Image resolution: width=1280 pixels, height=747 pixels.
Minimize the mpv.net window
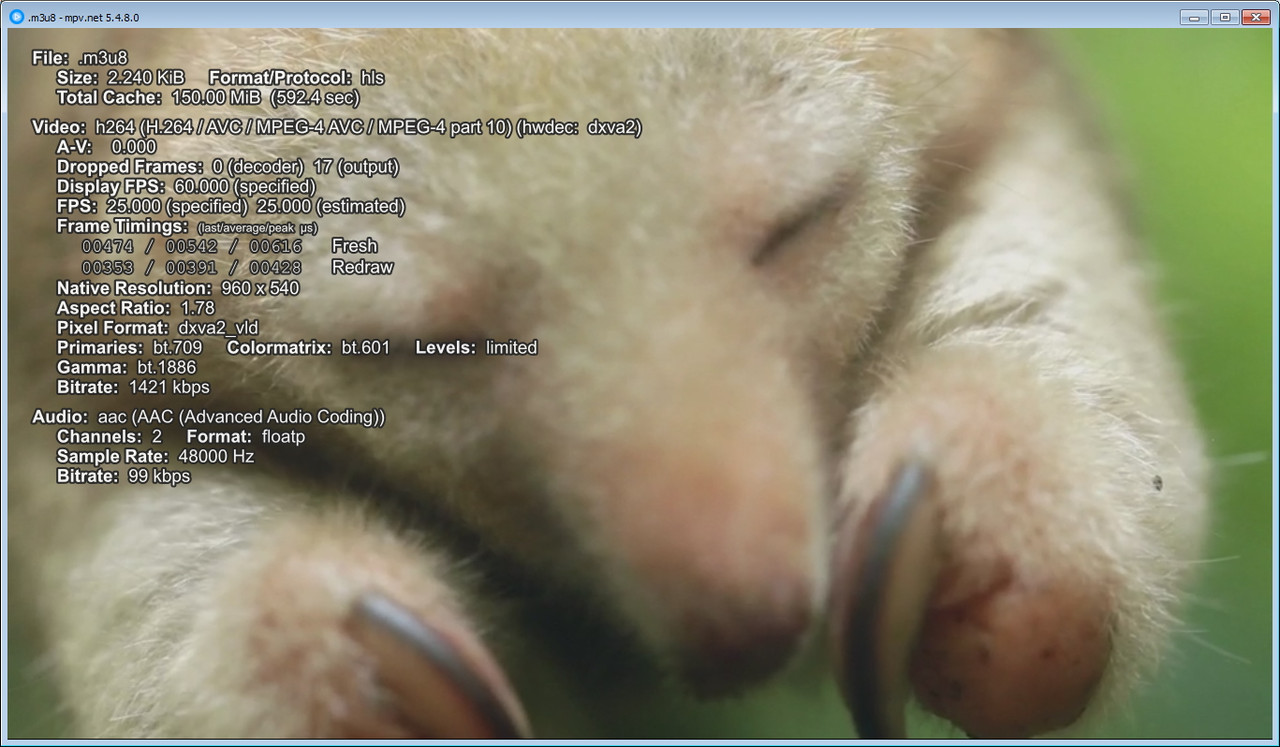pos(1193,17)
